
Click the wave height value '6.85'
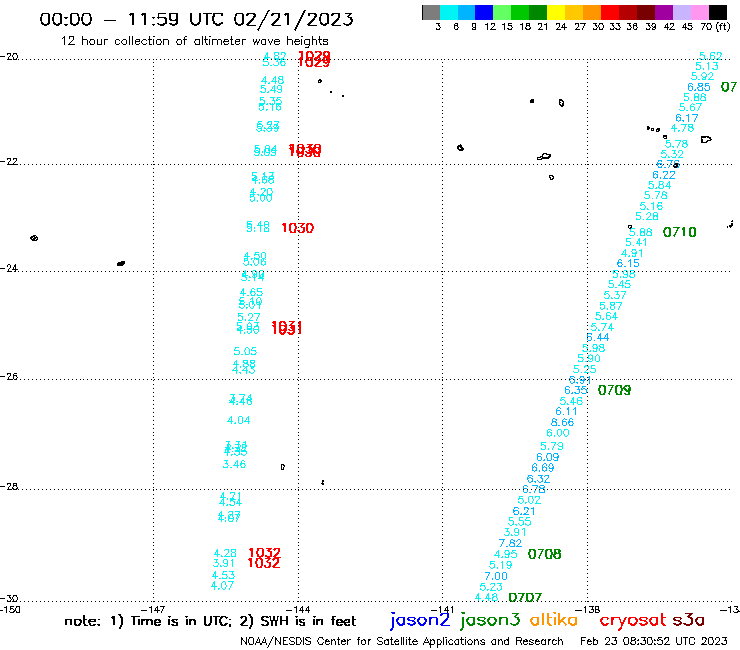699,87
